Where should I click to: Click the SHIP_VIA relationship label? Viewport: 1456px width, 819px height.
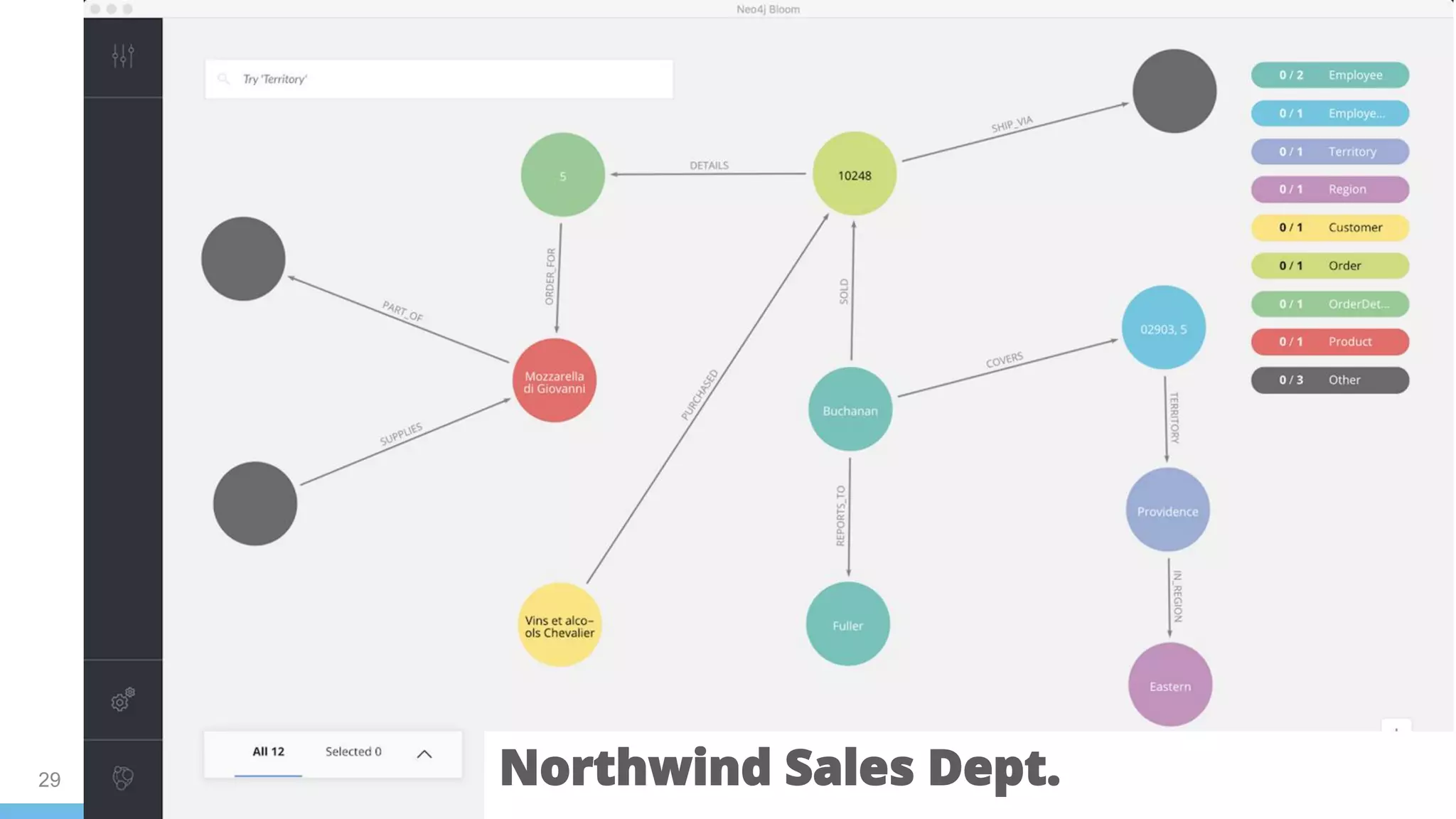1012,124
